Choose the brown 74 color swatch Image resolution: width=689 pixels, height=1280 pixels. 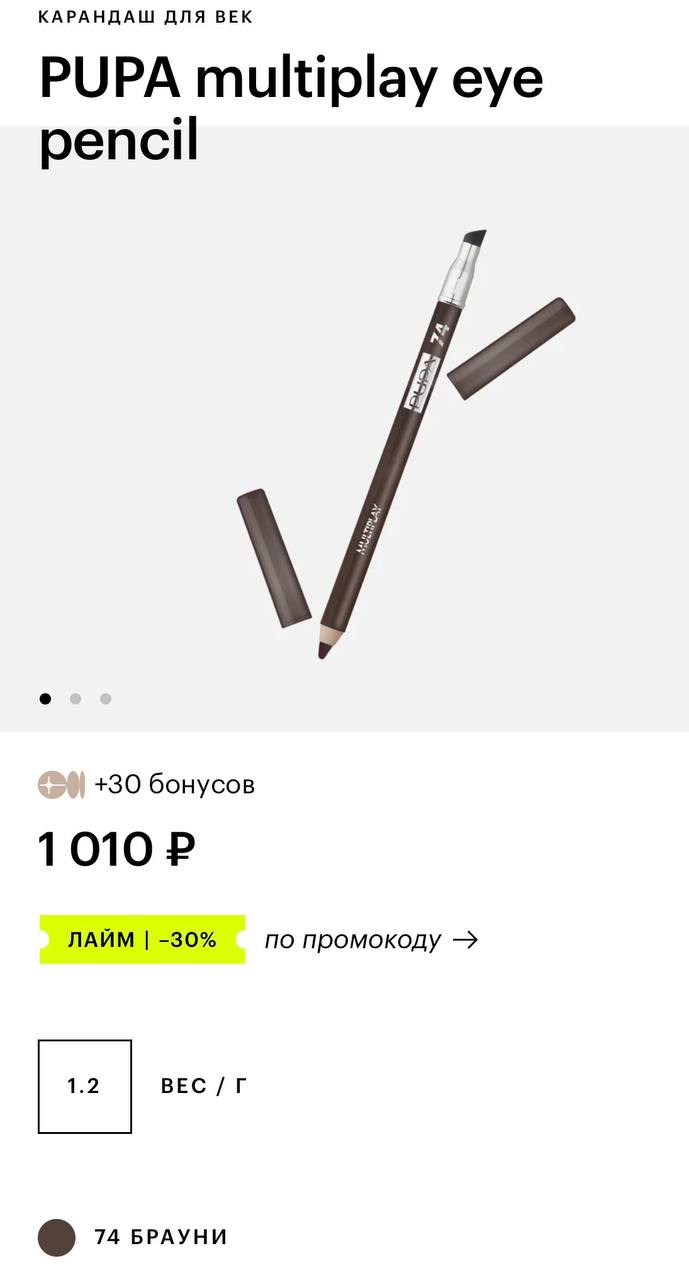57,1237
